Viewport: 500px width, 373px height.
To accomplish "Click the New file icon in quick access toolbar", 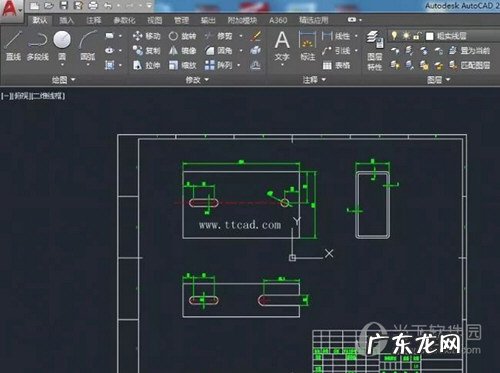I will (x=34, y=6).
